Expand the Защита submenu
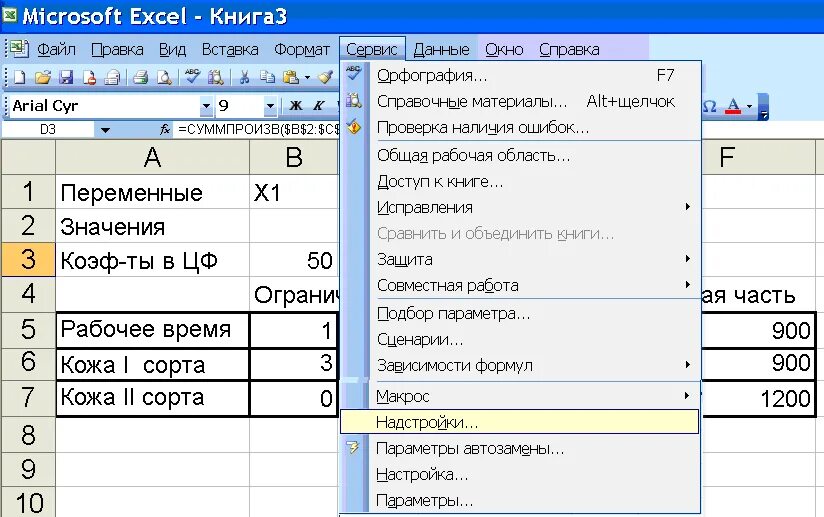Viewport: 824px width, 517px height. pyautogui.click(x=687, y=258)
